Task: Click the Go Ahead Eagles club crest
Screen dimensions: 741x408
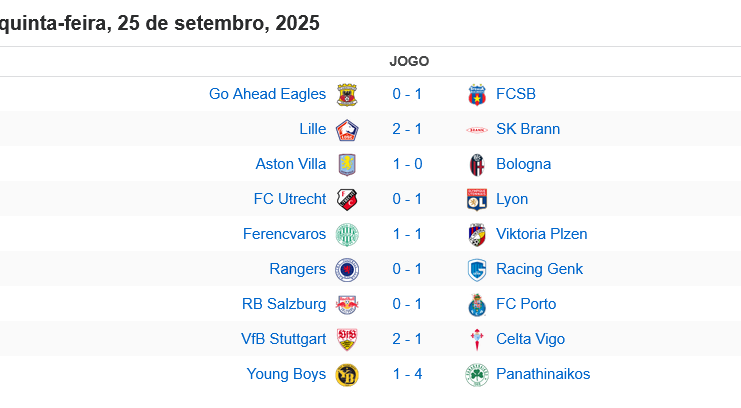Action: [x=347, y=94]
